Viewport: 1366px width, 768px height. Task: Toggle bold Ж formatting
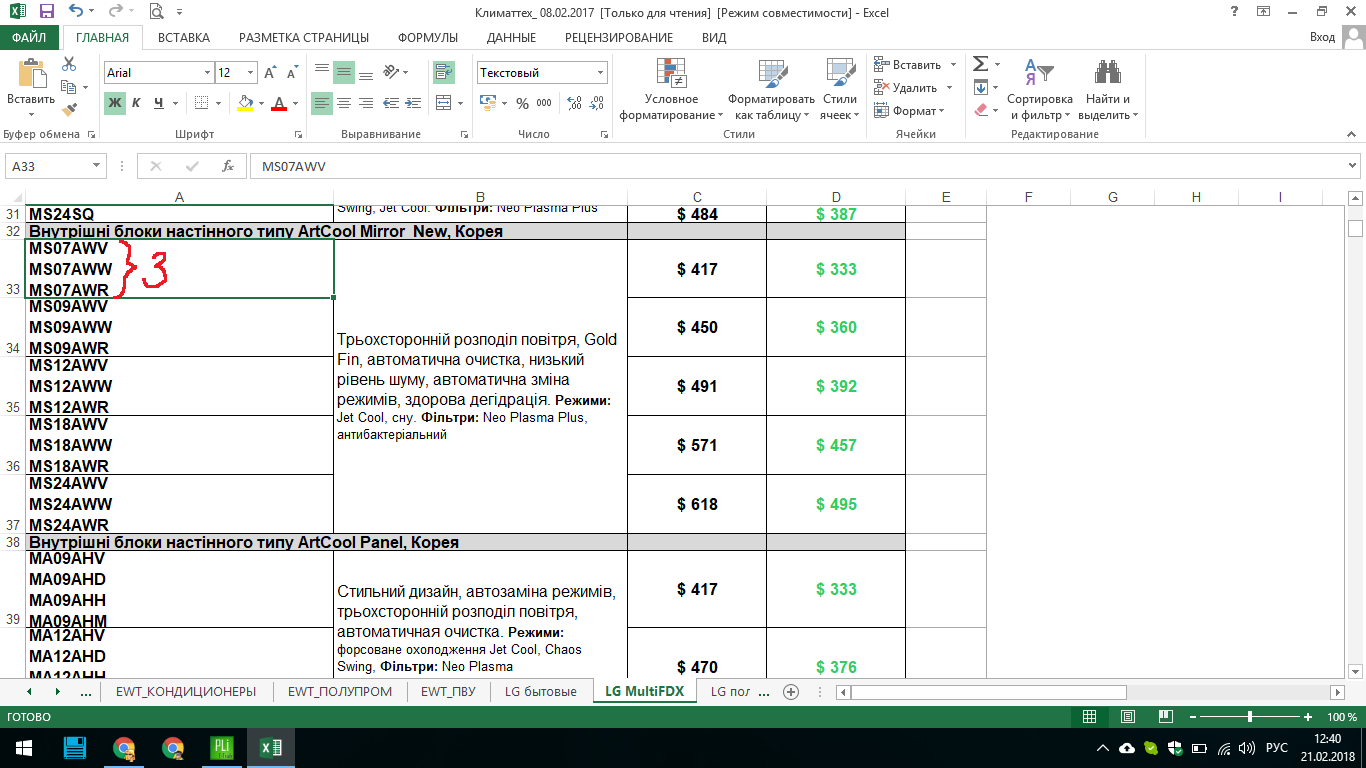pyautogui.click(x=115, y=103)
